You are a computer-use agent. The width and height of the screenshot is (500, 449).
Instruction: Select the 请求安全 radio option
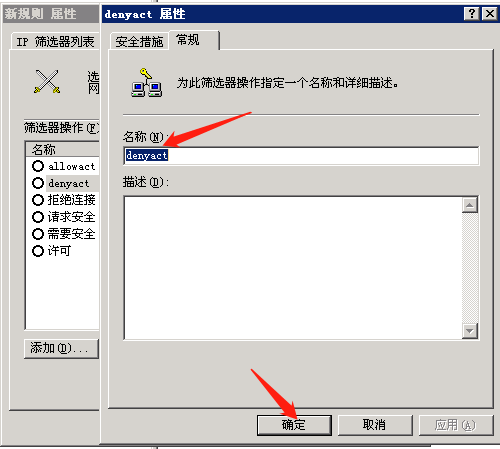(38, 217)
